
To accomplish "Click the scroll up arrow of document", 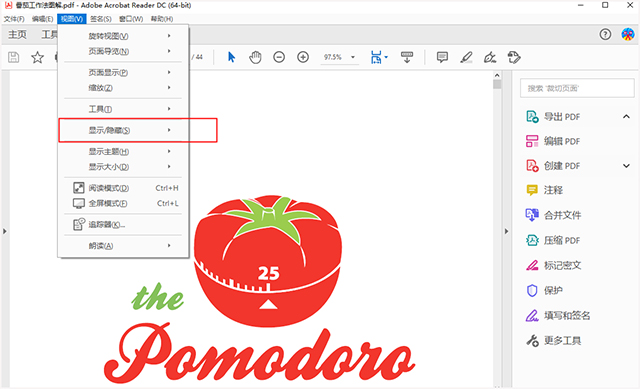I will point(497,75).
